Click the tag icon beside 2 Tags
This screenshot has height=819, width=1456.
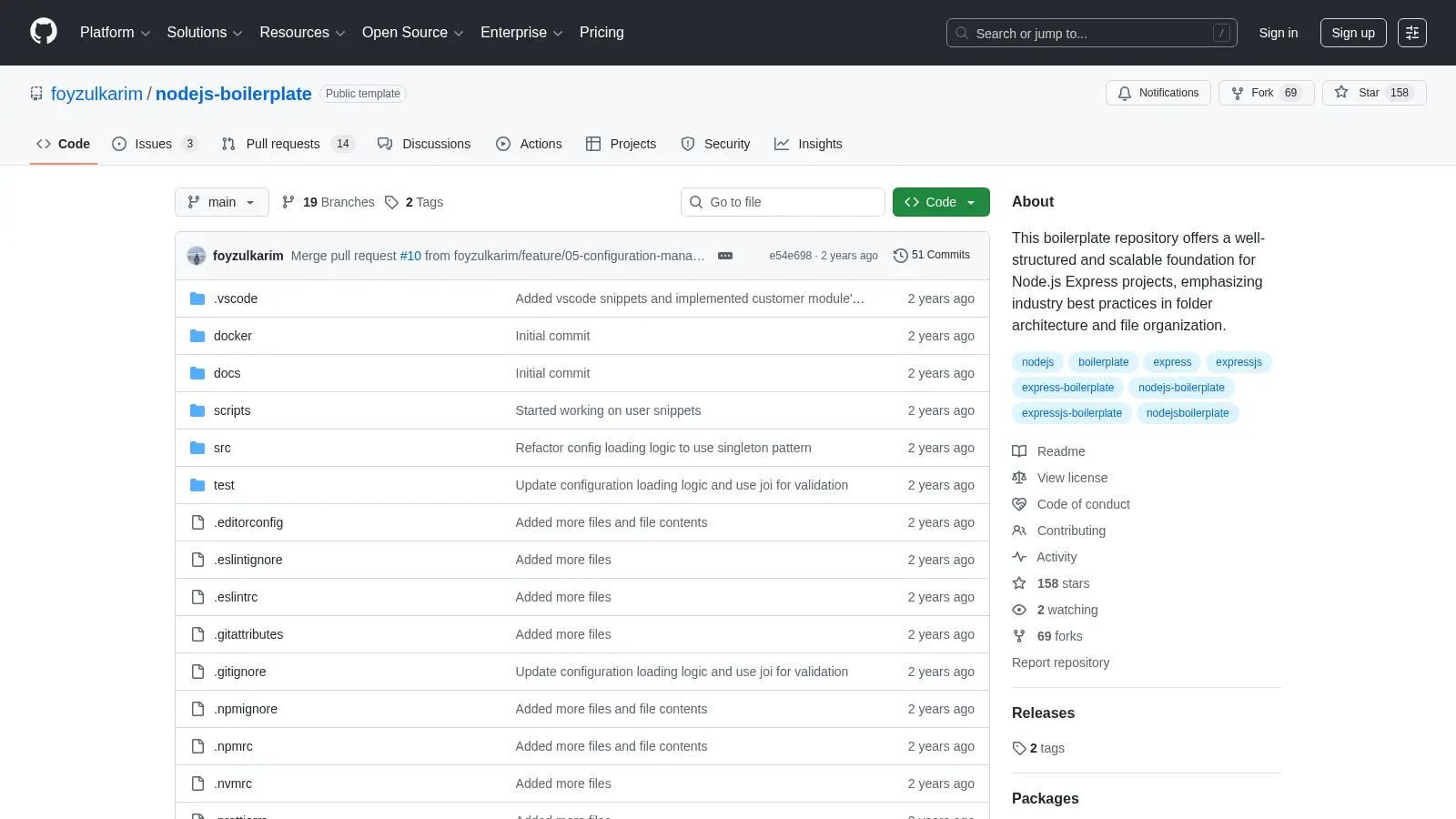[x=391, y=202]
